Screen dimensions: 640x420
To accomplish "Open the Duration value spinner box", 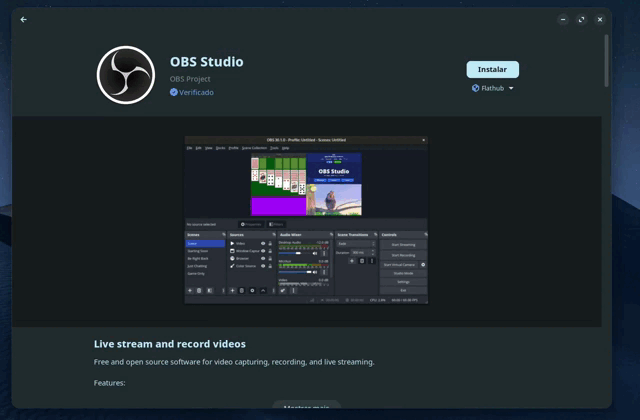I will [x=363, y=252].
